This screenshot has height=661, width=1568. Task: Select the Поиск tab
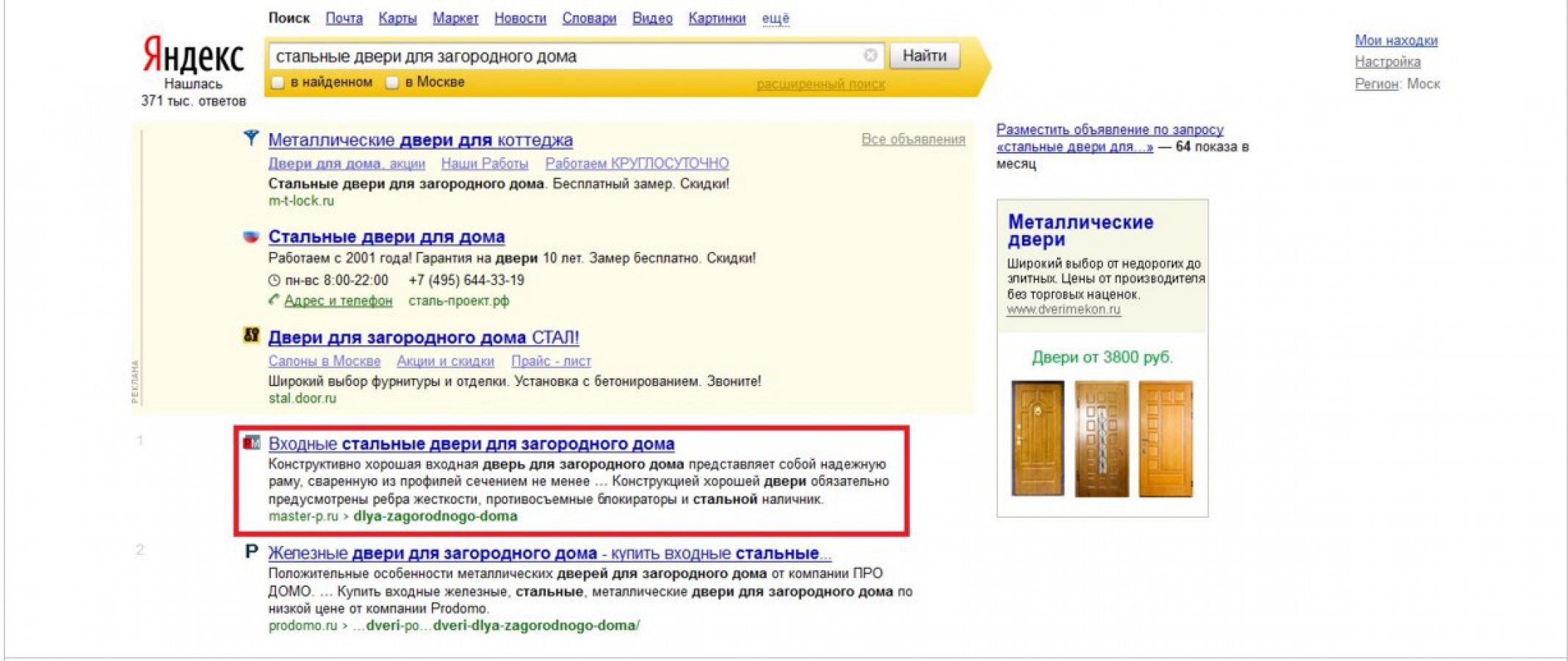coord(289,18)
